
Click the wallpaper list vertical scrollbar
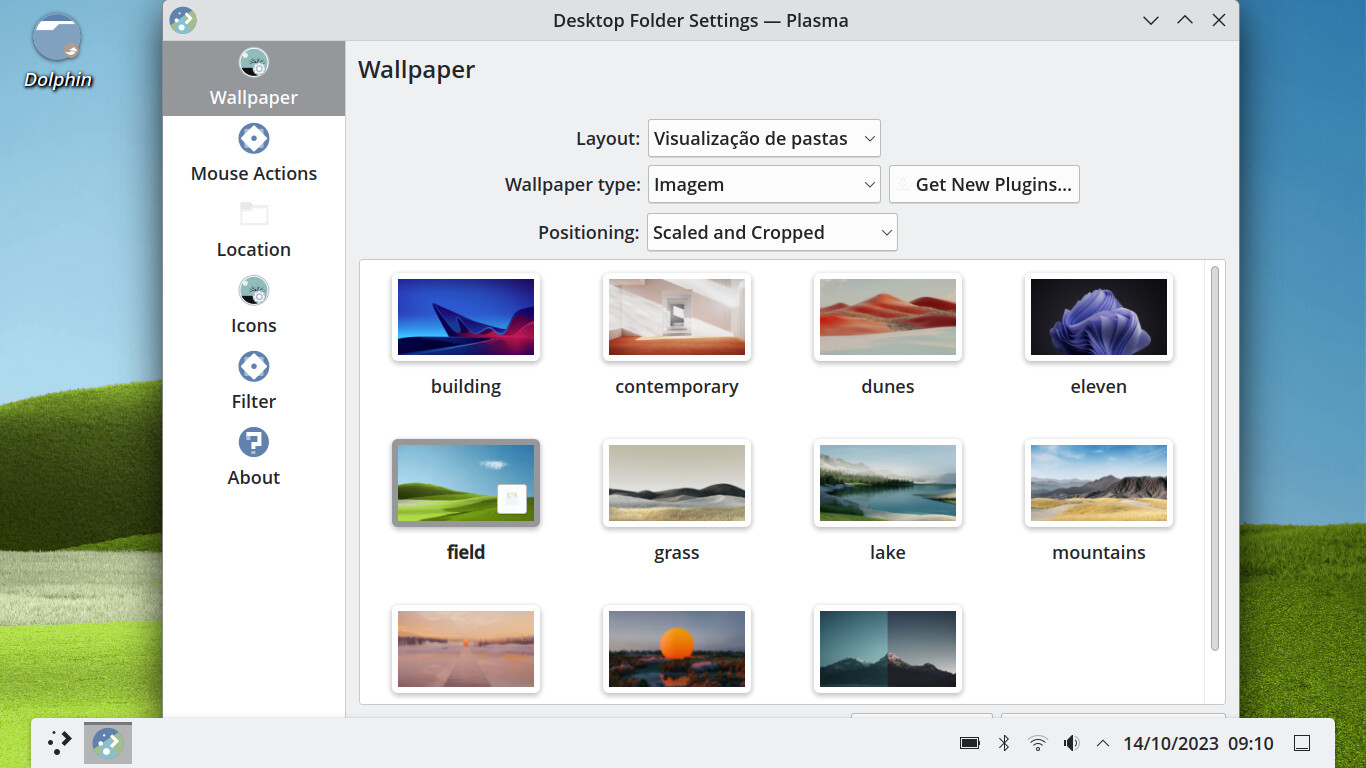click(x=1215, y=457)
